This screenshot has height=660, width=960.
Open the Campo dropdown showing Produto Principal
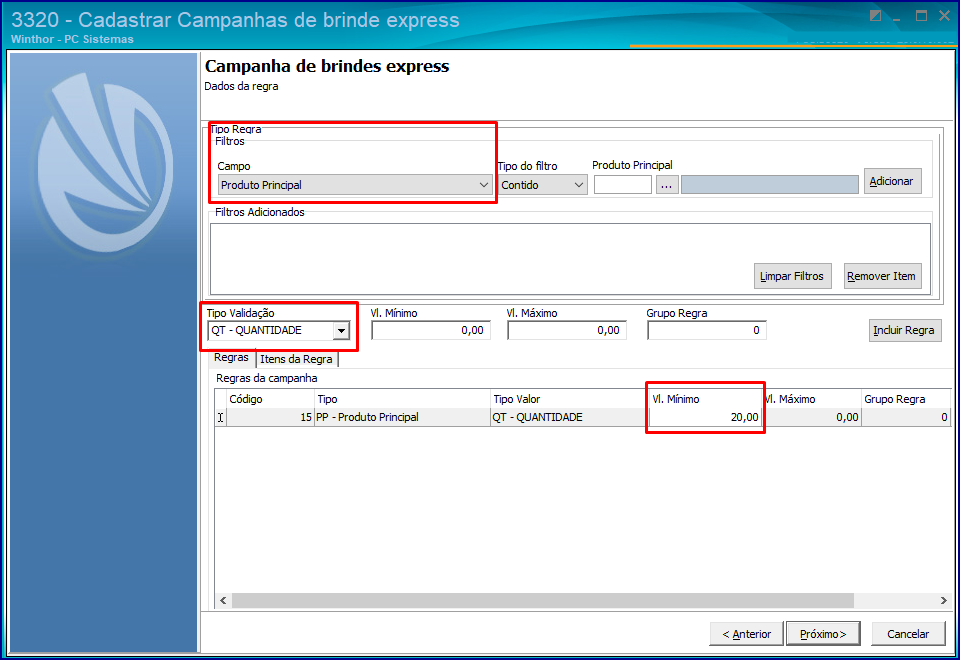point(355,185)
